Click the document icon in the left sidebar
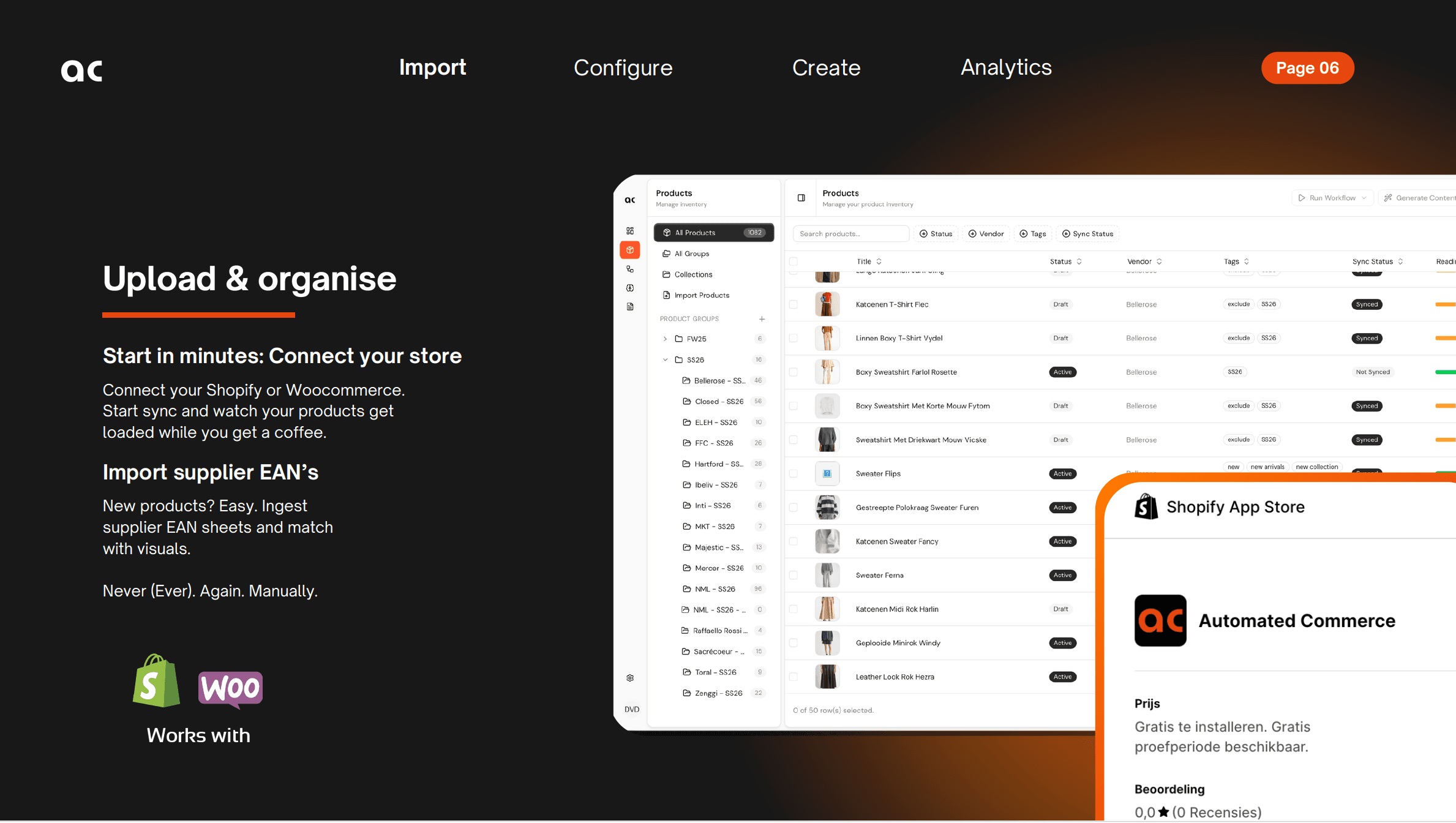The height and width of the screenshot is (823, 1456). [630, 306]
